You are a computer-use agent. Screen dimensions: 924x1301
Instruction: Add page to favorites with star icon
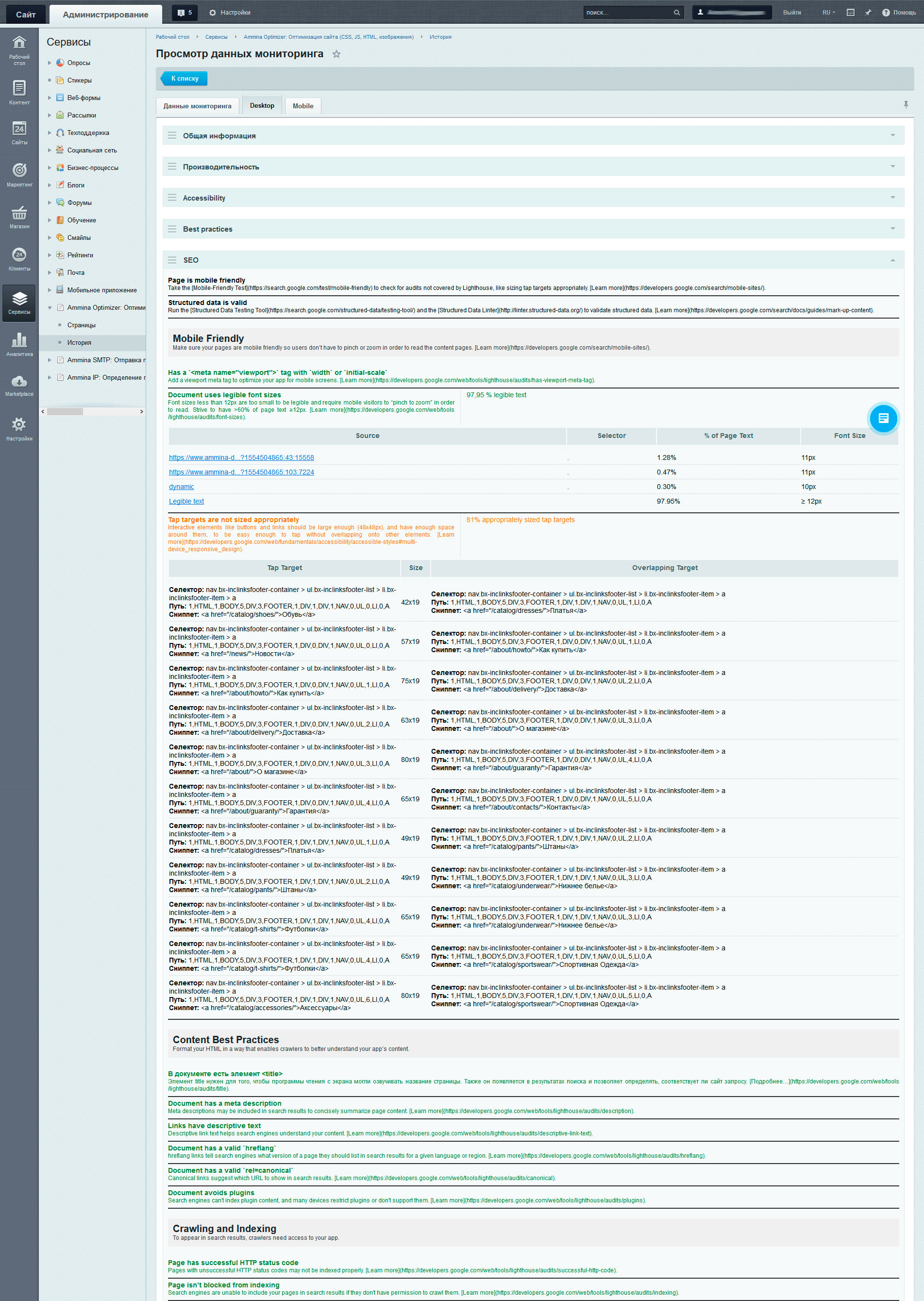[336, 54]
